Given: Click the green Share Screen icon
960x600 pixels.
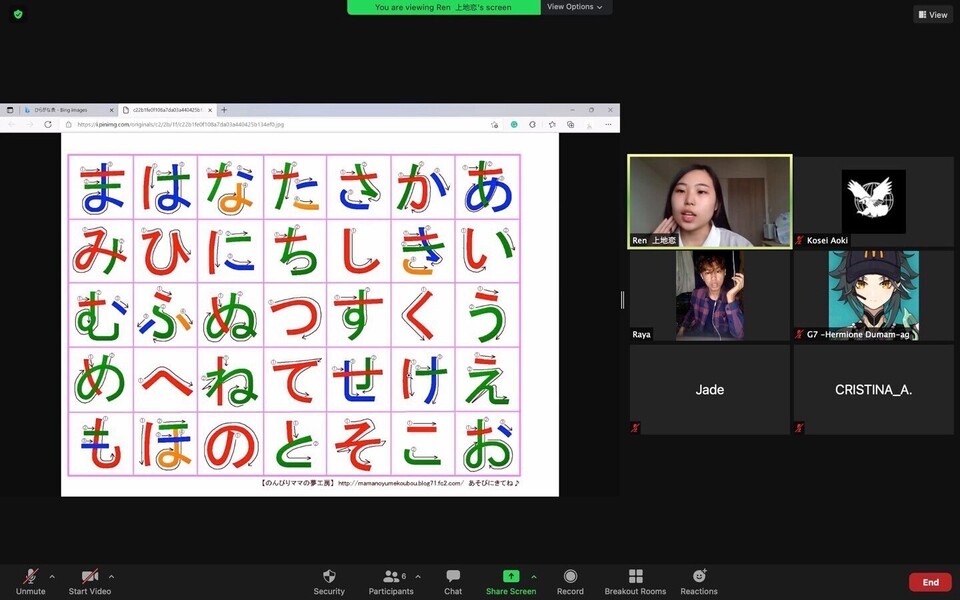Looking at the screenshot, I should coord(510,577).
